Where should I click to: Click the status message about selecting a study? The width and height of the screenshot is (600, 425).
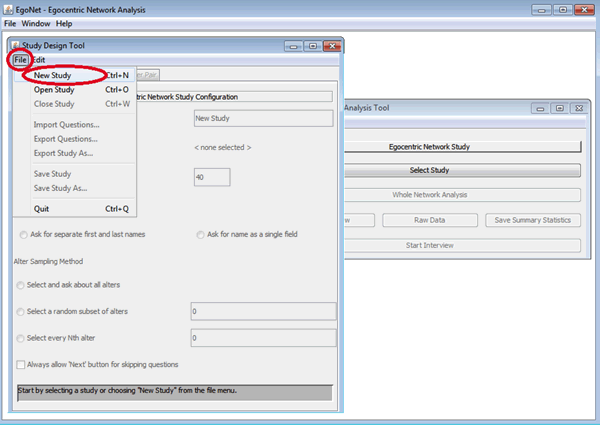175,392
